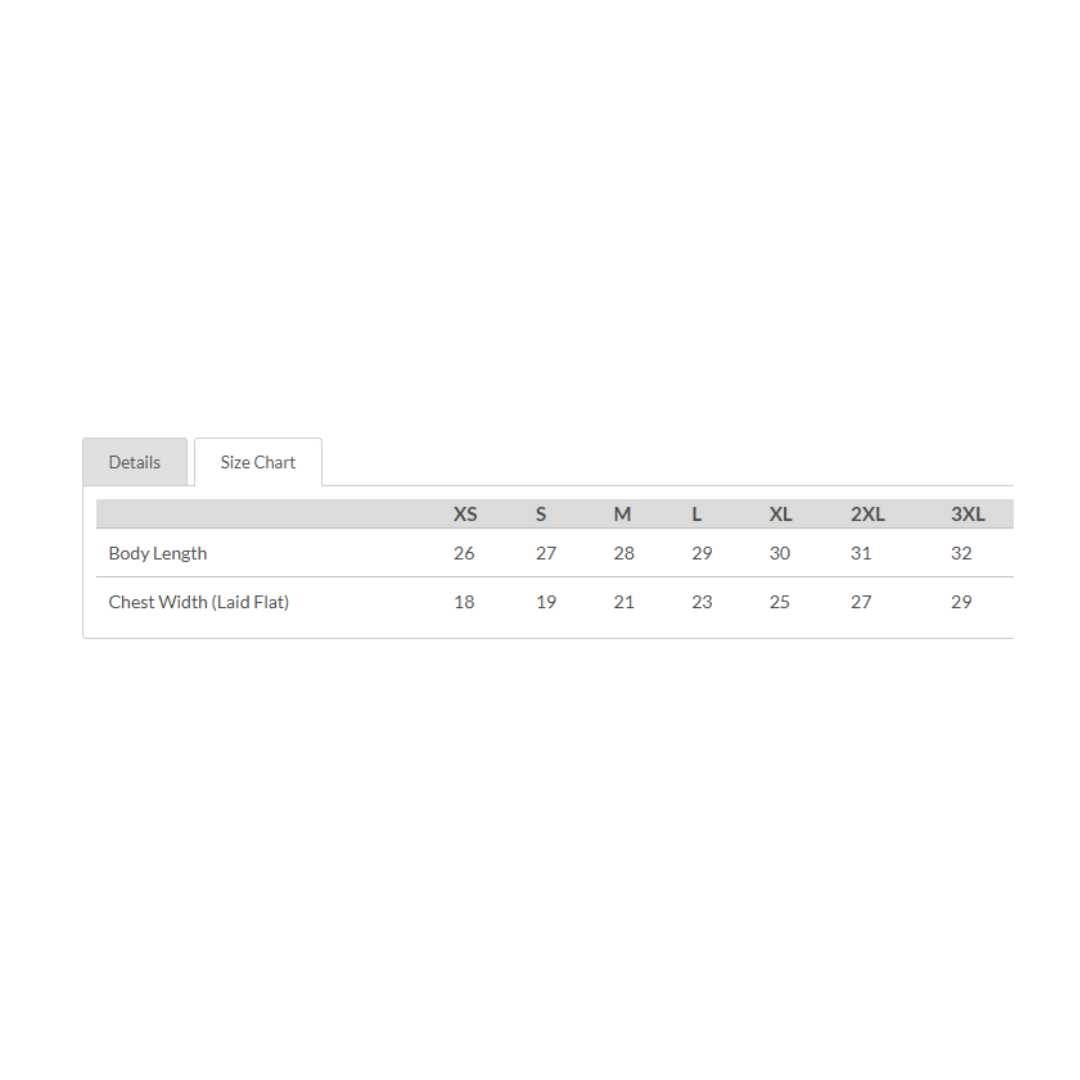Click the Chest Width (Laid Flat) label
The width and height of the screenshot is (1080, 1080).
[x=199, y=602]
